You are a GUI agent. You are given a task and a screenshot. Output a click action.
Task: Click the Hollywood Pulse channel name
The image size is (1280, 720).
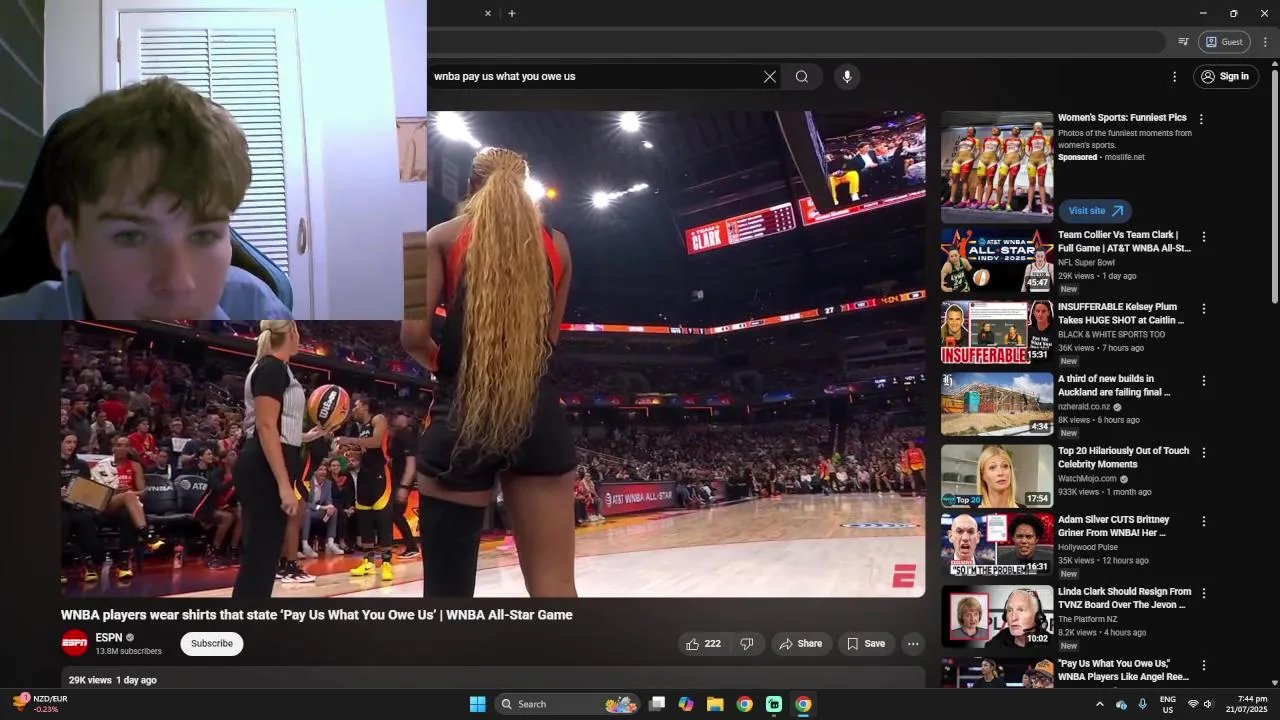[1088, 547]
